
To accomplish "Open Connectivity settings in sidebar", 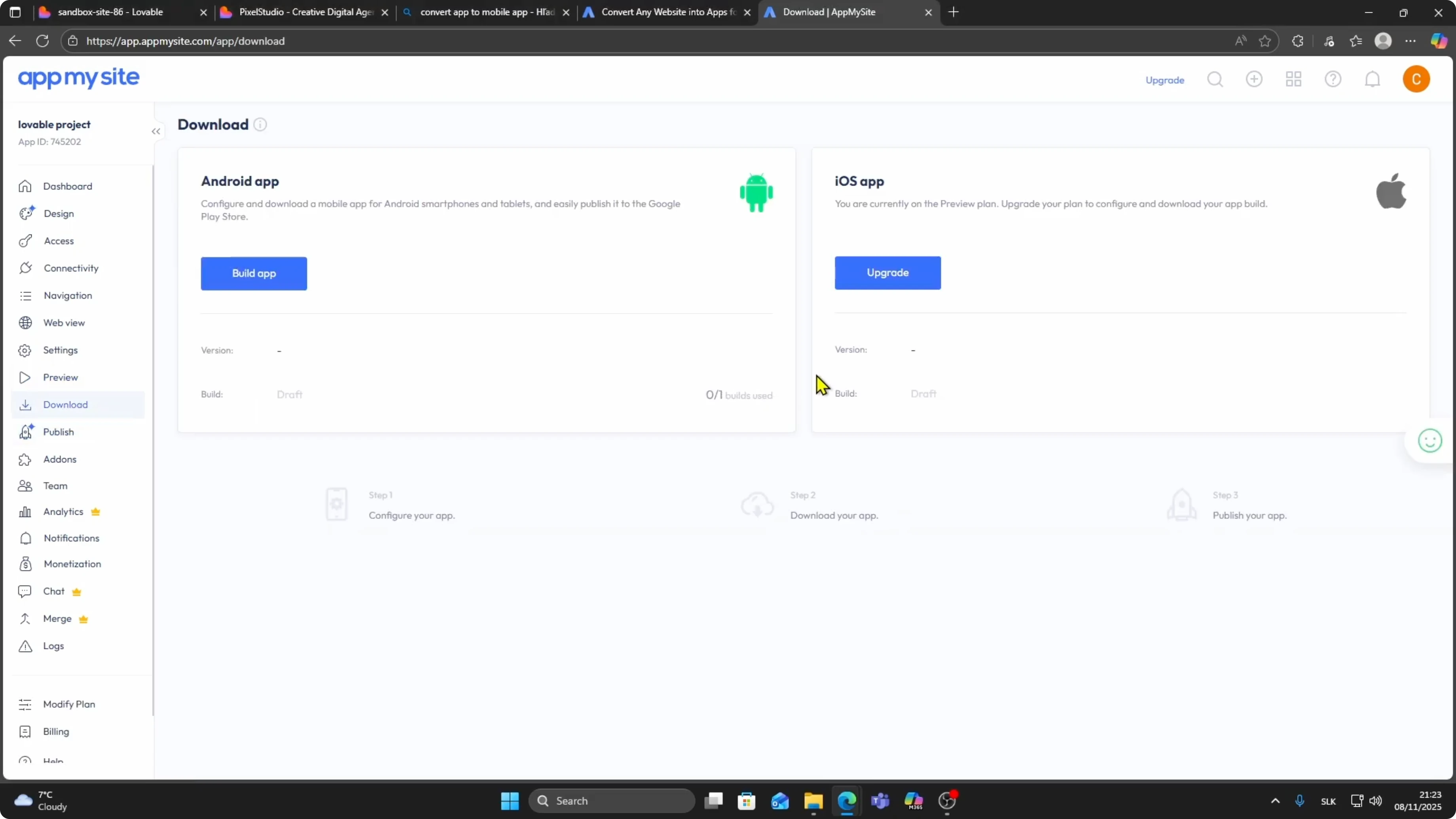I will tap(71, 268).
